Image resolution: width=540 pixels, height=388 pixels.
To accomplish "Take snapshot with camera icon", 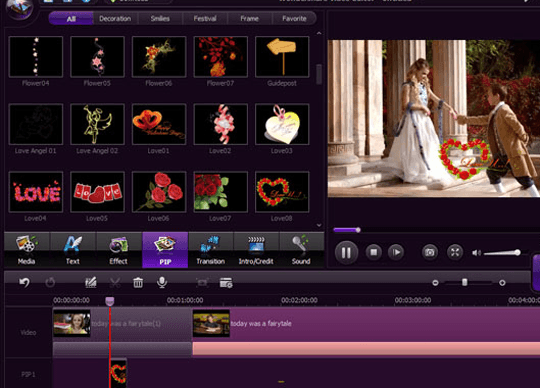I will coord(430,252).
